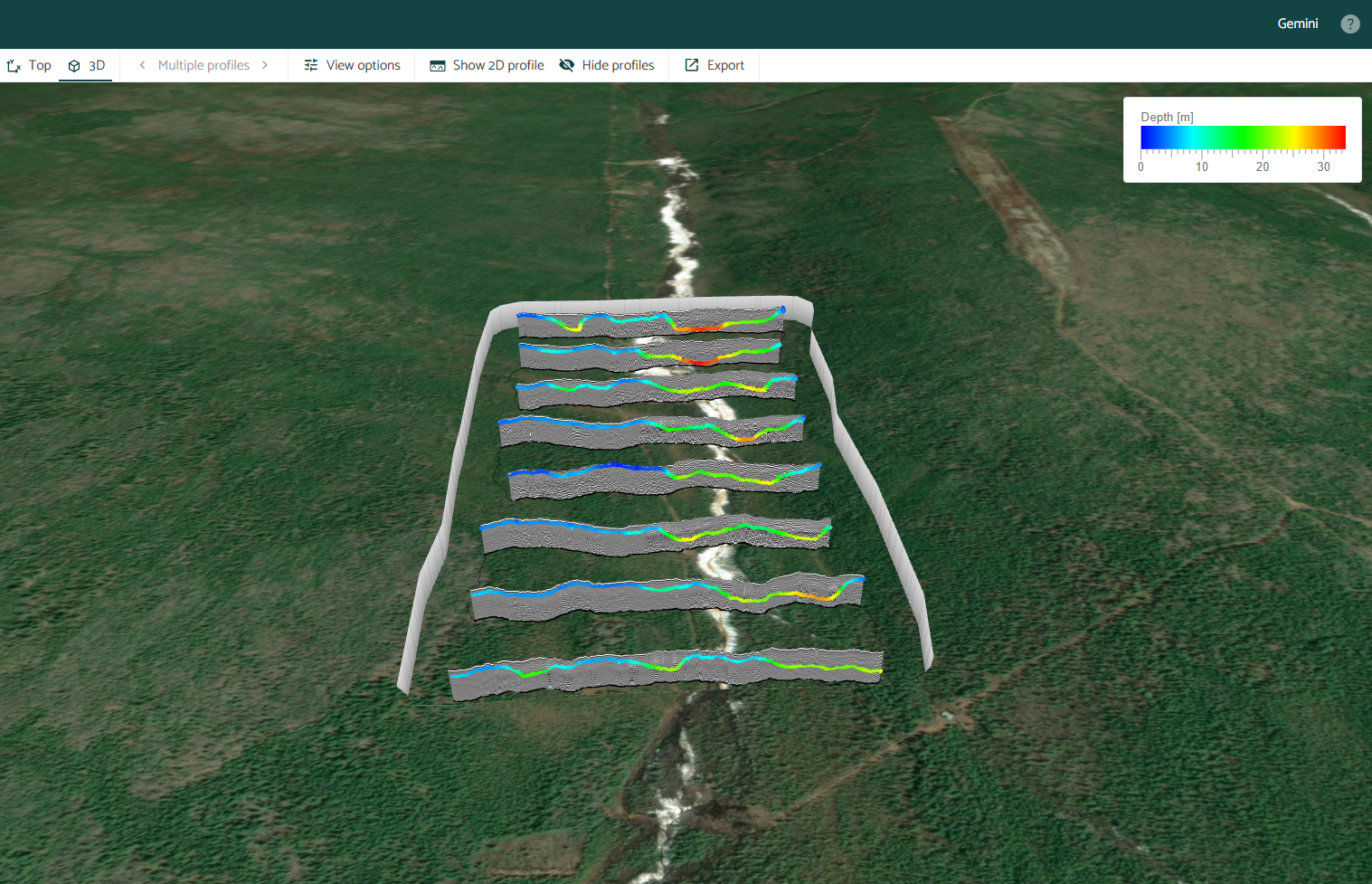Open the View options filter icon
This screenshot has width=1372, height=884.
[310, 64]
